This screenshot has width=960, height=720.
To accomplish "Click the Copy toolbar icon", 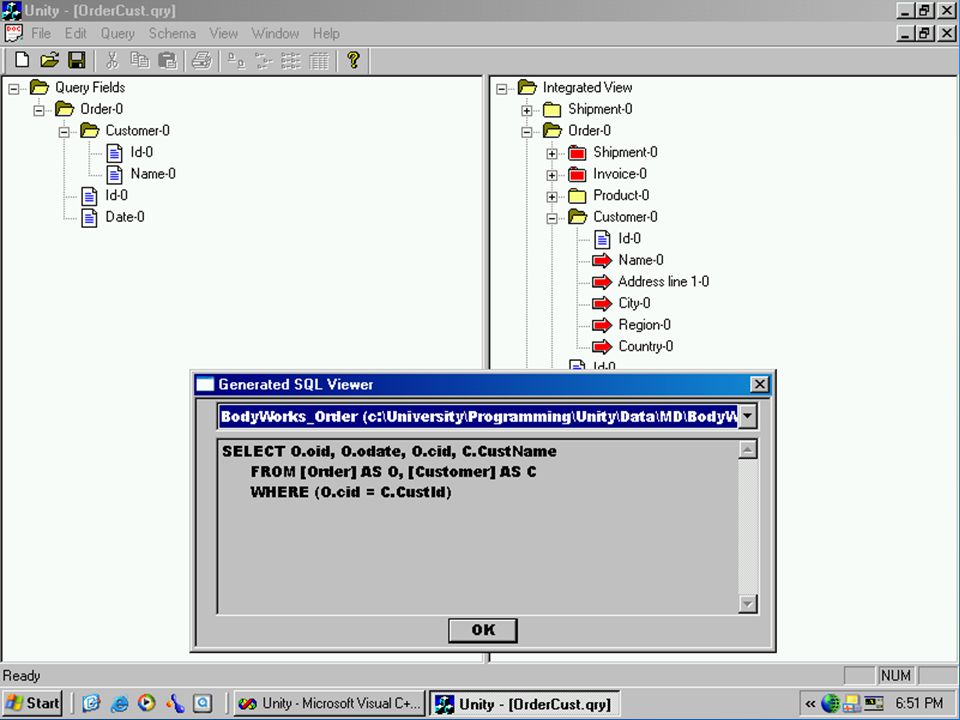I will pyautogui.click(x=140, y=60).
